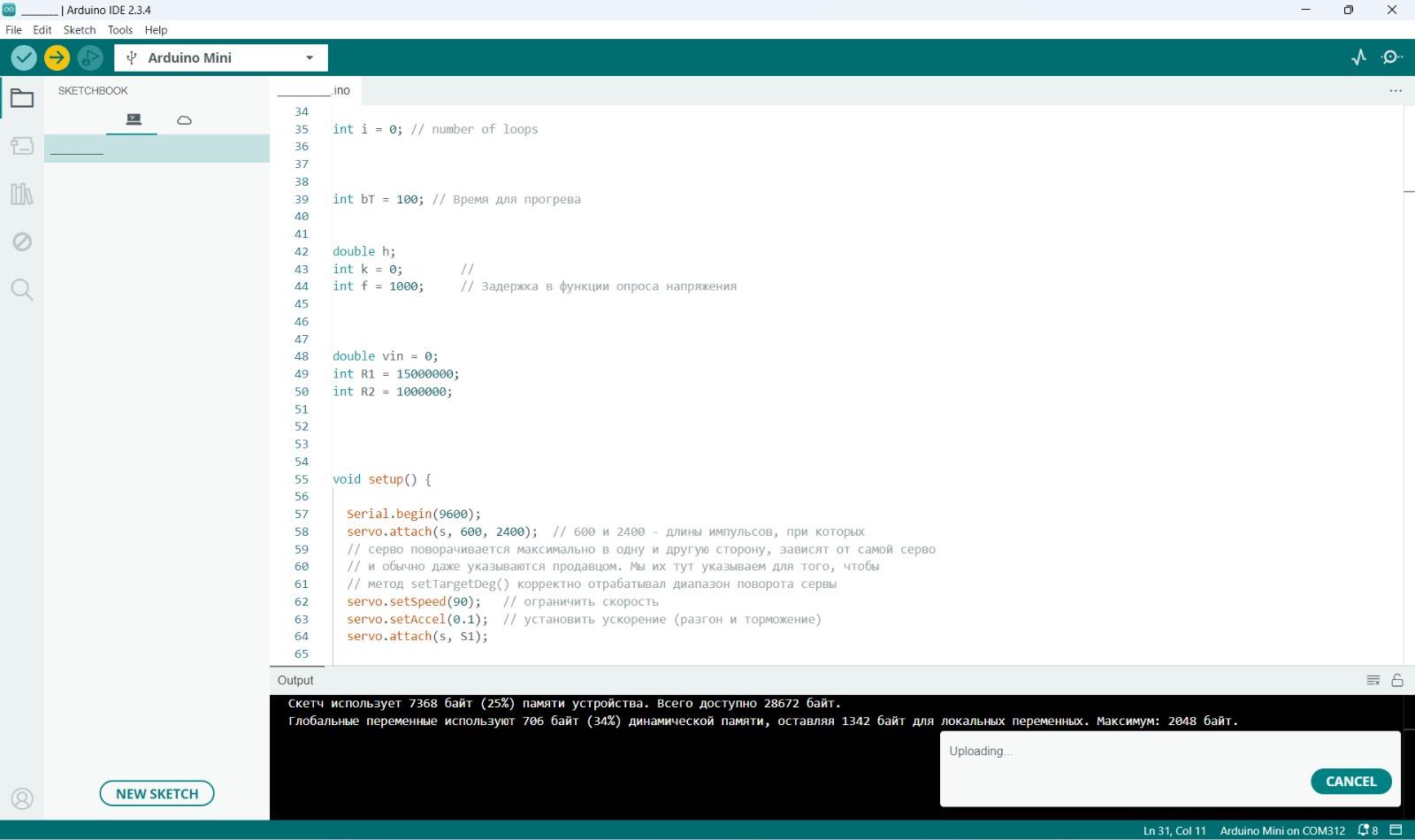Expand the Arduino Mini board dropdown
The height and width of the screenshot is (840, 1415).
[309, 58]
